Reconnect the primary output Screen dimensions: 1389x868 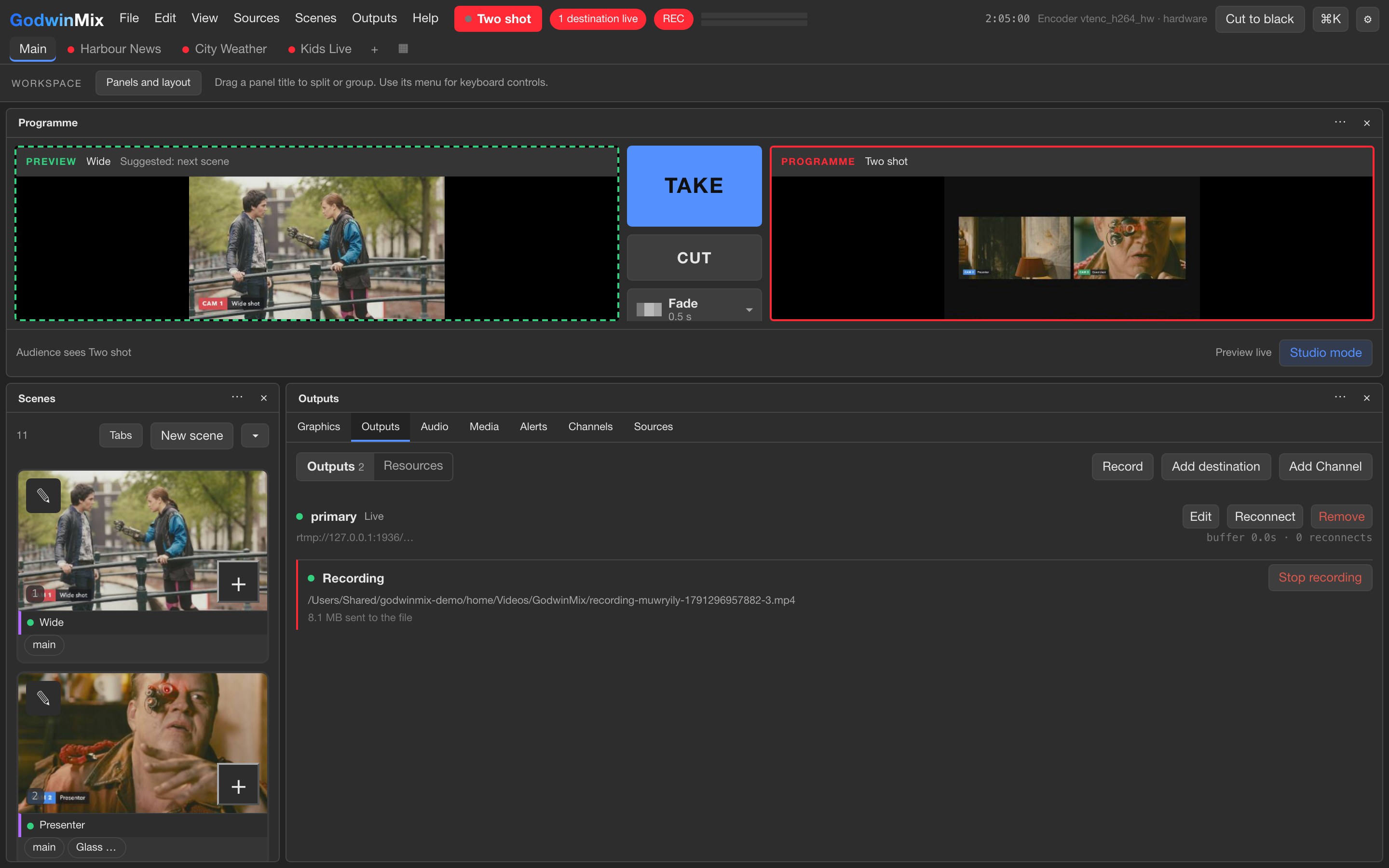[1265, 516]
